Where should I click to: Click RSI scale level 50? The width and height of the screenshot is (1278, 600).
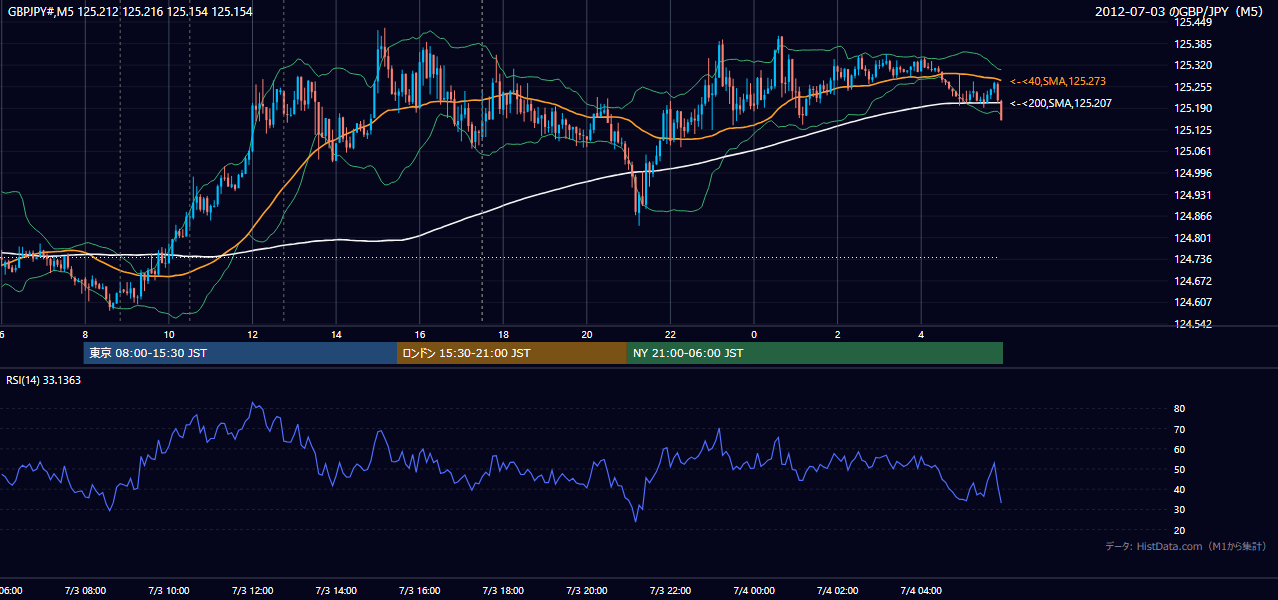(1180, 469)
